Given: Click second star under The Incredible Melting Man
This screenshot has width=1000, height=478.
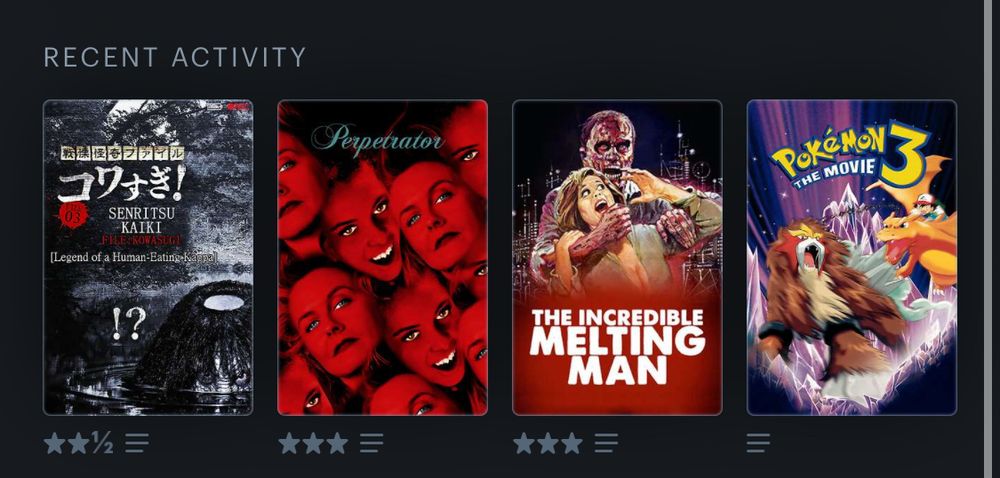Looking at the screenshot, I should pyautogui.click(x=548, y=443).
